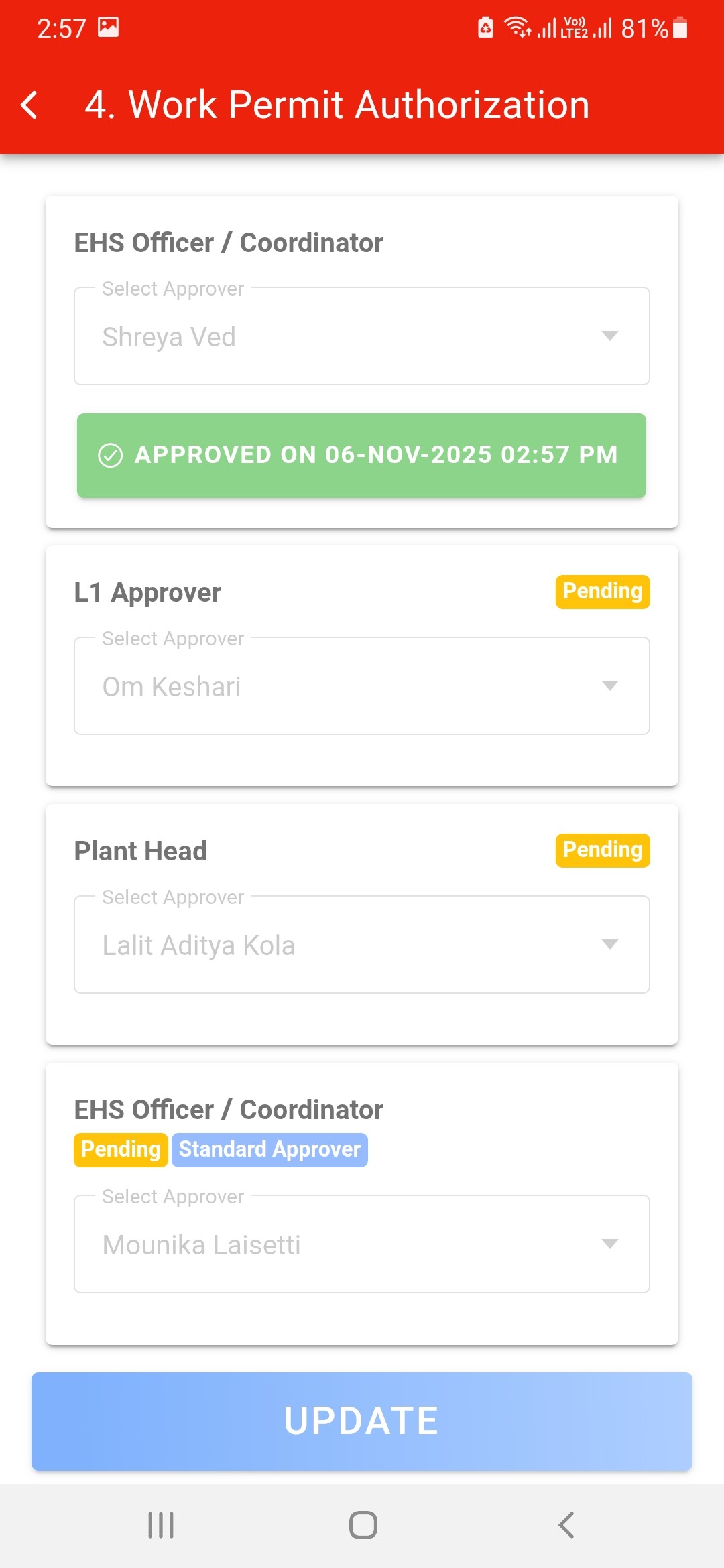
Task: Tap the picture notification icon in status bar
Action: 108,27
